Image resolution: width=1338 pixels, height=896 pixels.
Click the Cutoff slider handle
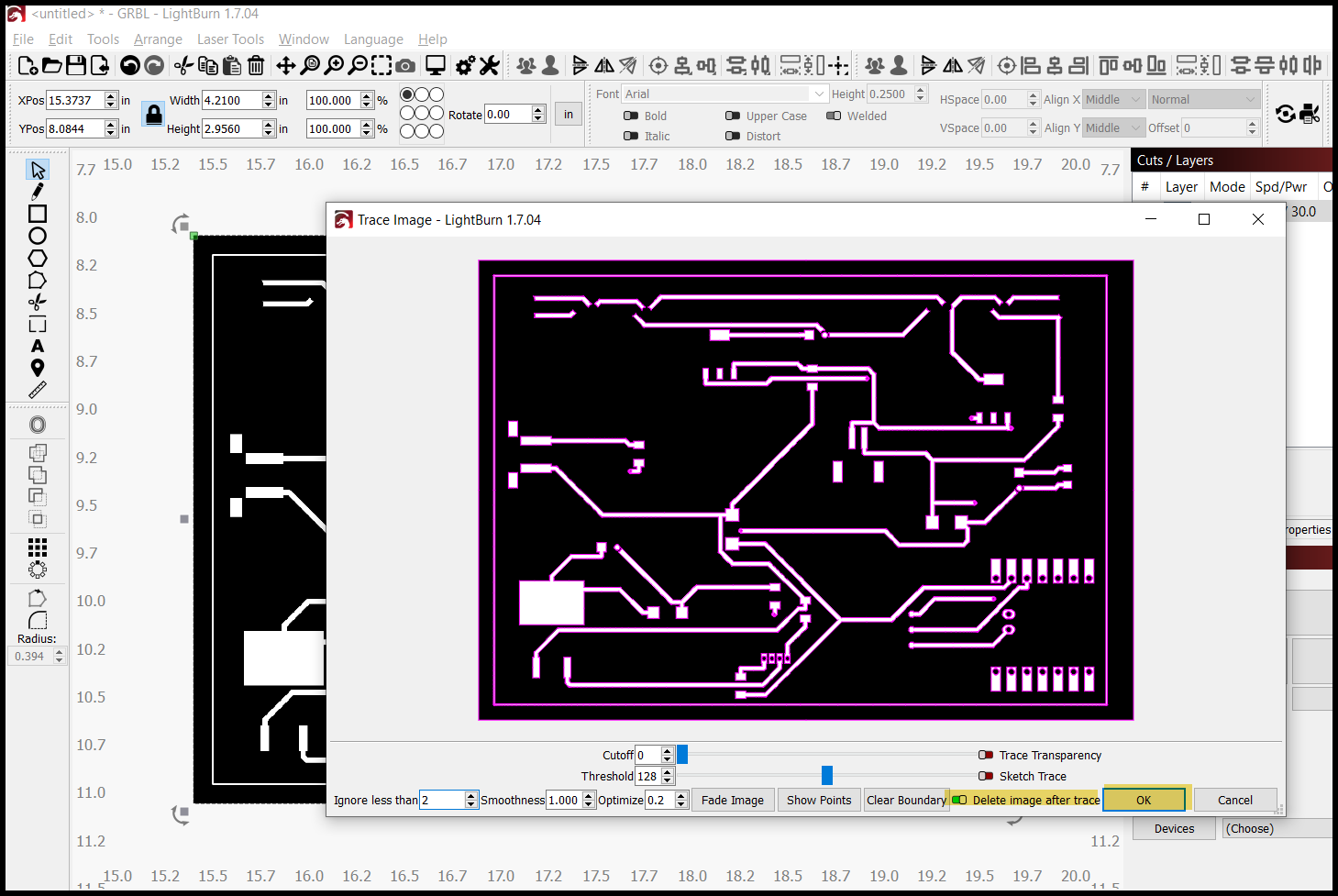click(x=682, y=755)
